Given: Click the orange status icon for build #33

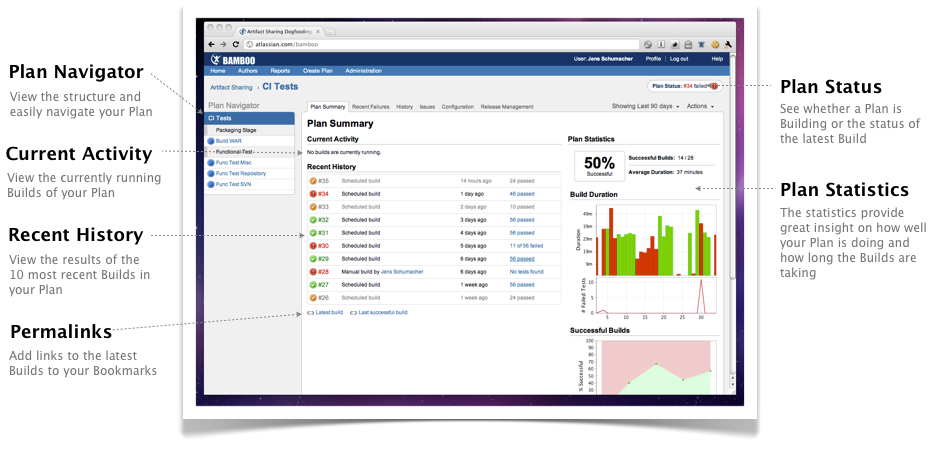Looking at the screenshot, I should [x=313, y=207].
